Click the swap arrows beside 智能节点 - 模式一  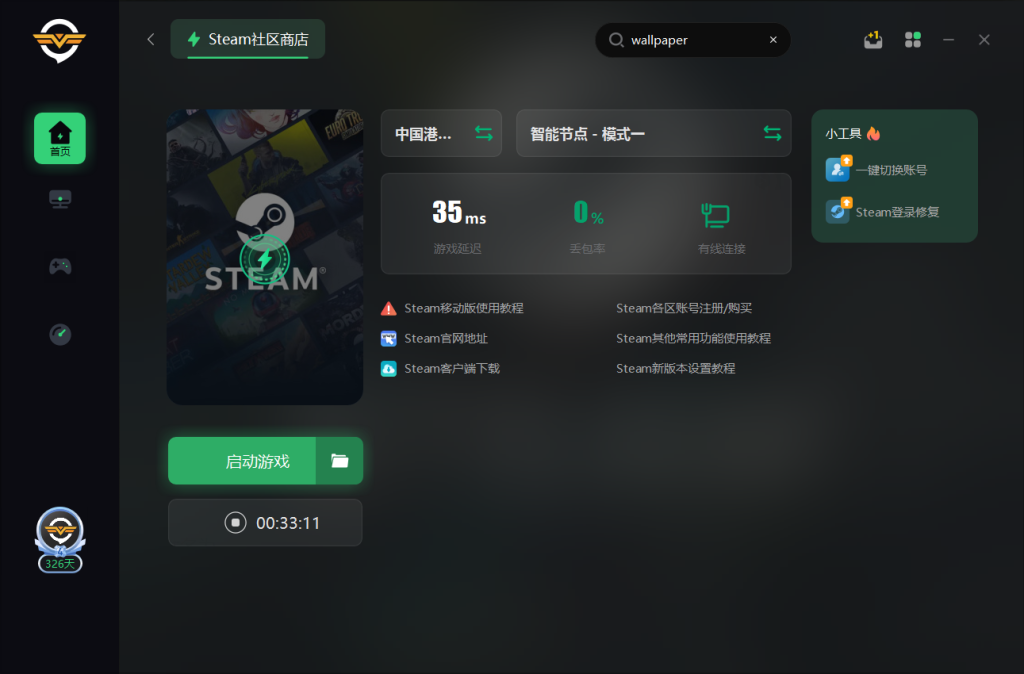tap(772, 133)
